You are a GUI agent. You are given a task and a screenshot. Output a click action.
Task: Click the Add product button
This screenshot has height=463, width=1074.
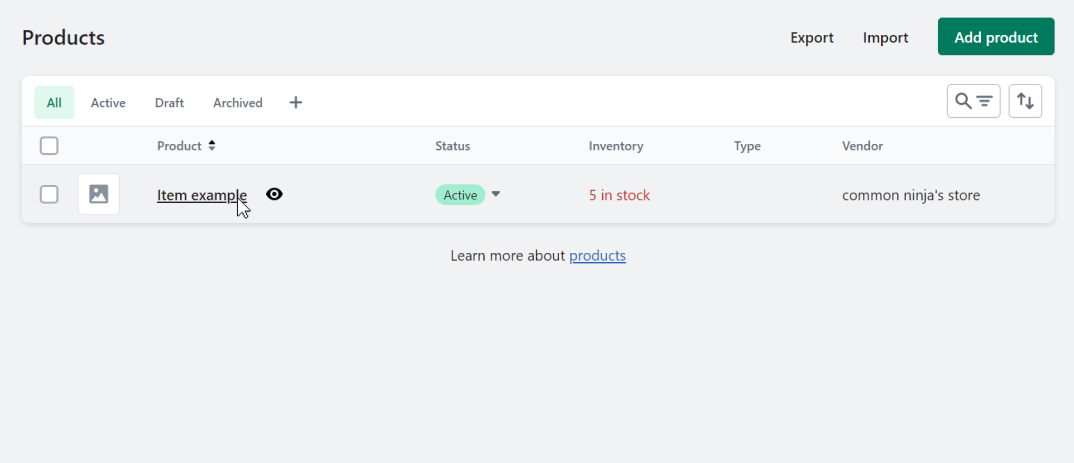pos(995,37)
